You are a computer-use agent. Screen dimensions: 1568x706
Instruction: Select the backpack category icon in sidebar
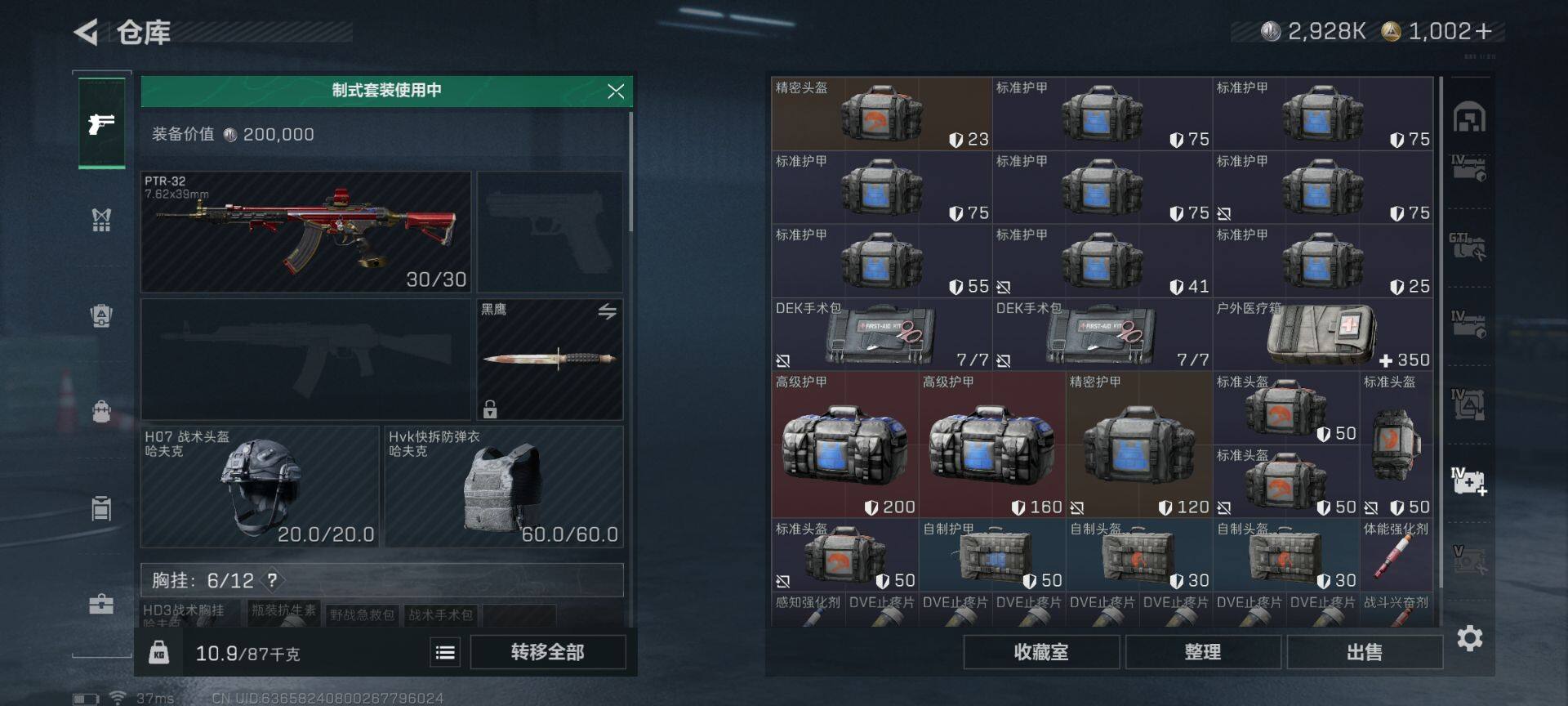(101, 411)
